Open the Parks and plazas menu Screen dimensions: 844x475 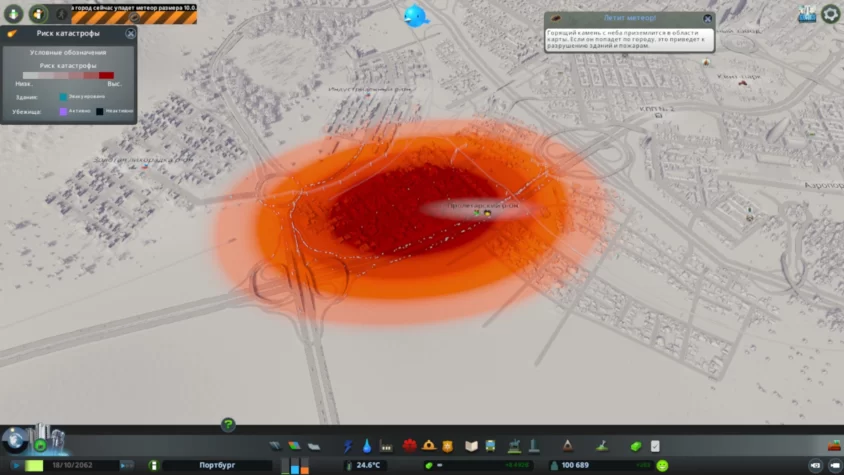[514, 446]
